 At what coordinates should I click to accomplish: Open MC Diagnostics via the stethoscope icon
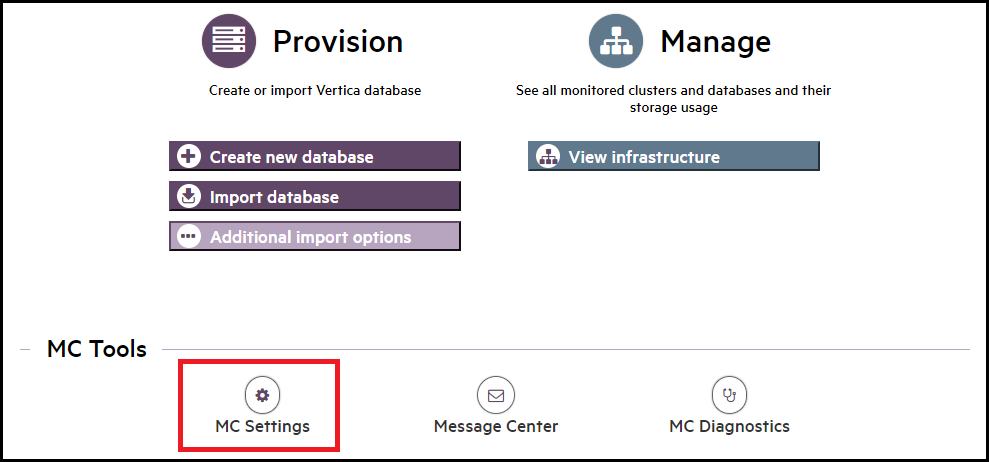point(729,395)
